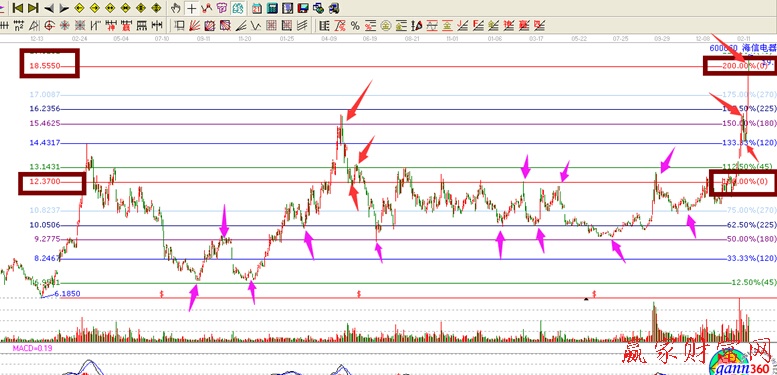Click the red floppy disk save icon
The width and height of the screenshot is (777, 375).
[x=303, y=8]
